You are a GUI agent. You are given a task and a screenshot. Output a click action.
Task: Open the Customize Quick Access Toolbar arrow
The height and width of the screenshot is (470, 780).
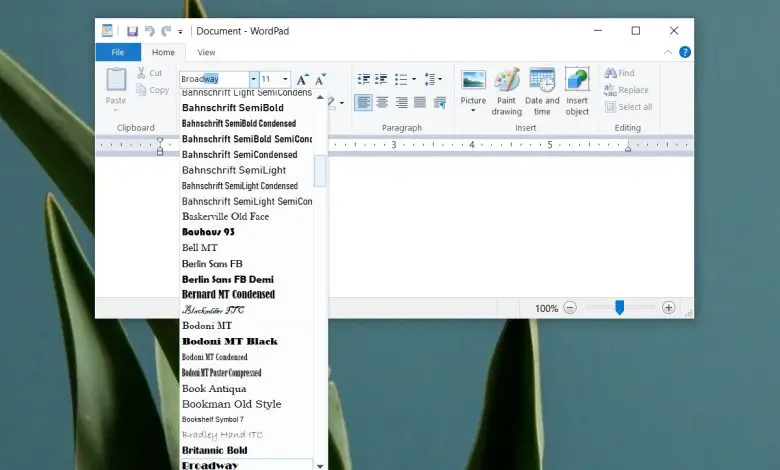point(180,32)
